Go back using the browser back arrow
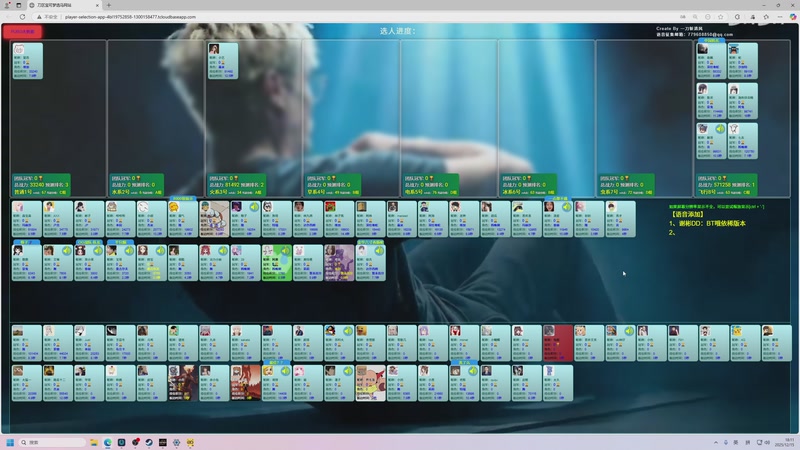 tap(9, 17)
